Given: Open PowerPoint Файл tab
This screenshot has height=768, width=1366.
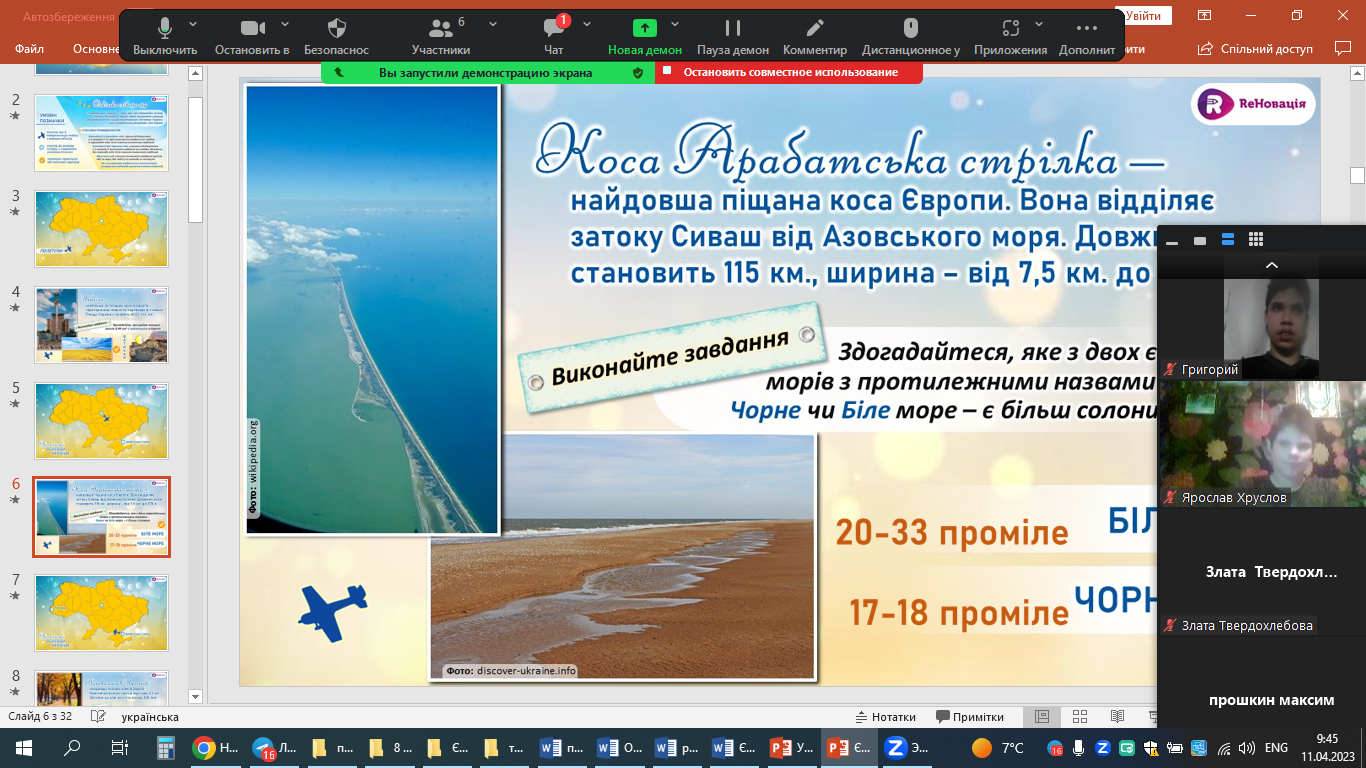Looking at the screenshot, I should click(30, 49).
